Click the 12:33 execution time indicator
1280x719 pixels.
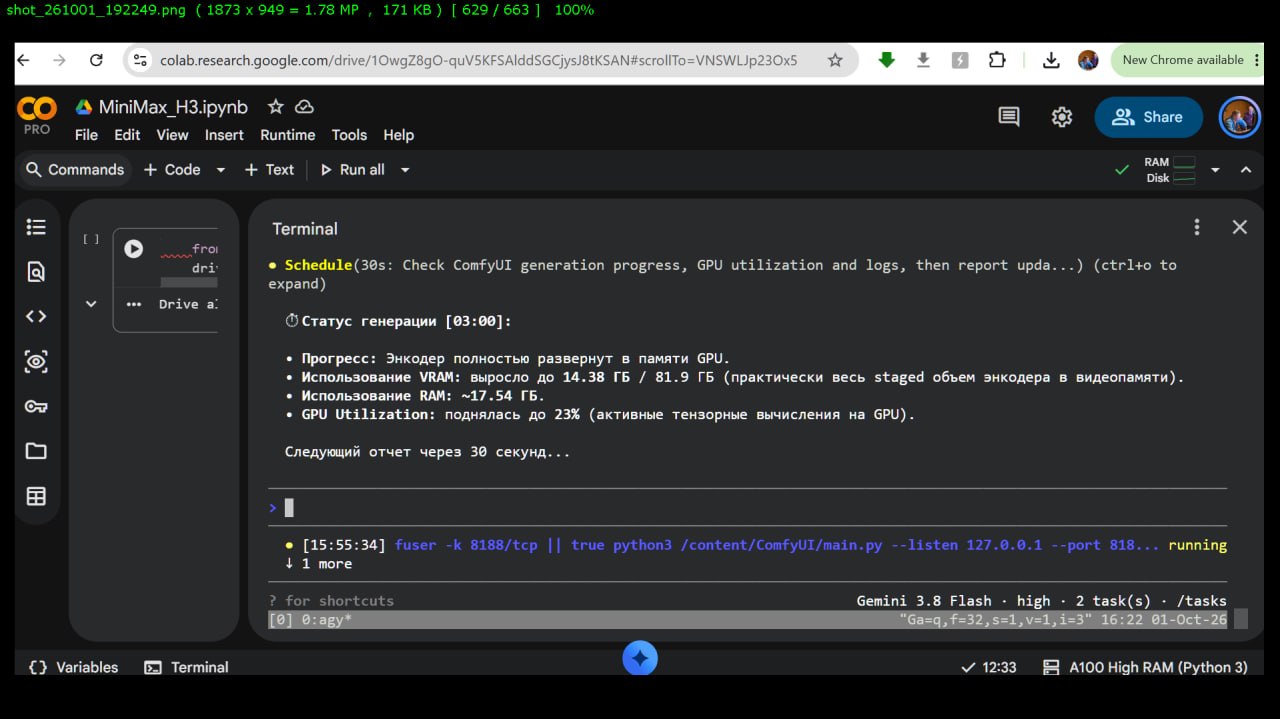click(x=988, y=667)
